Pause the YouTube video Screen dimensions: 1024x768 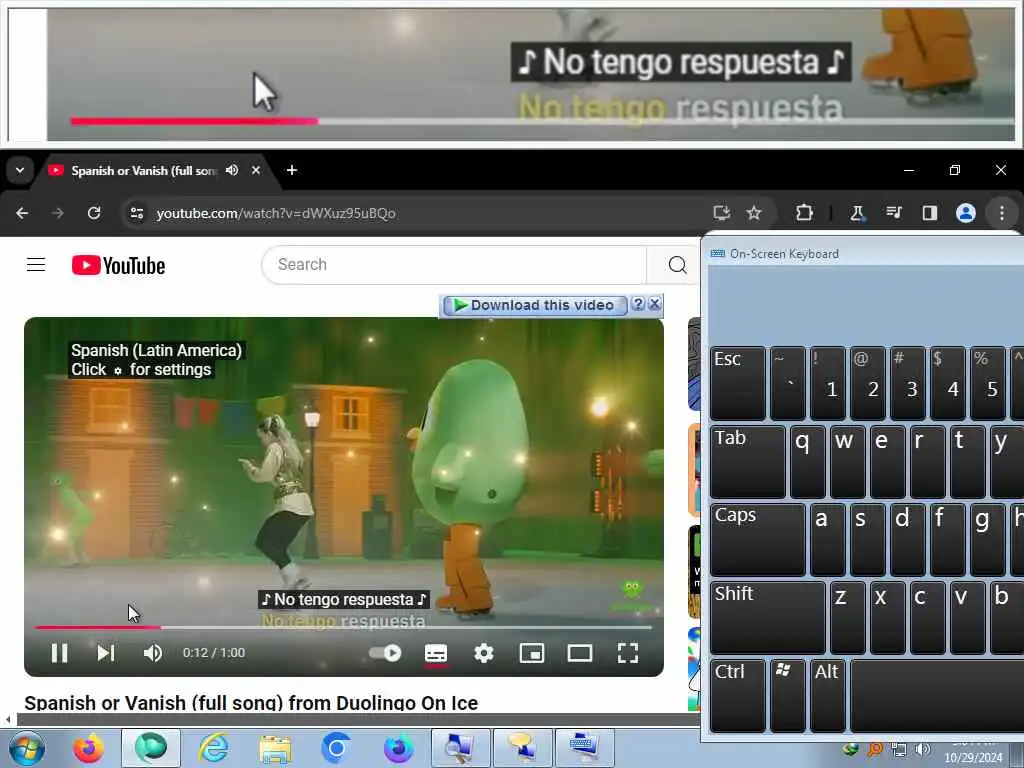coord(59,653)
